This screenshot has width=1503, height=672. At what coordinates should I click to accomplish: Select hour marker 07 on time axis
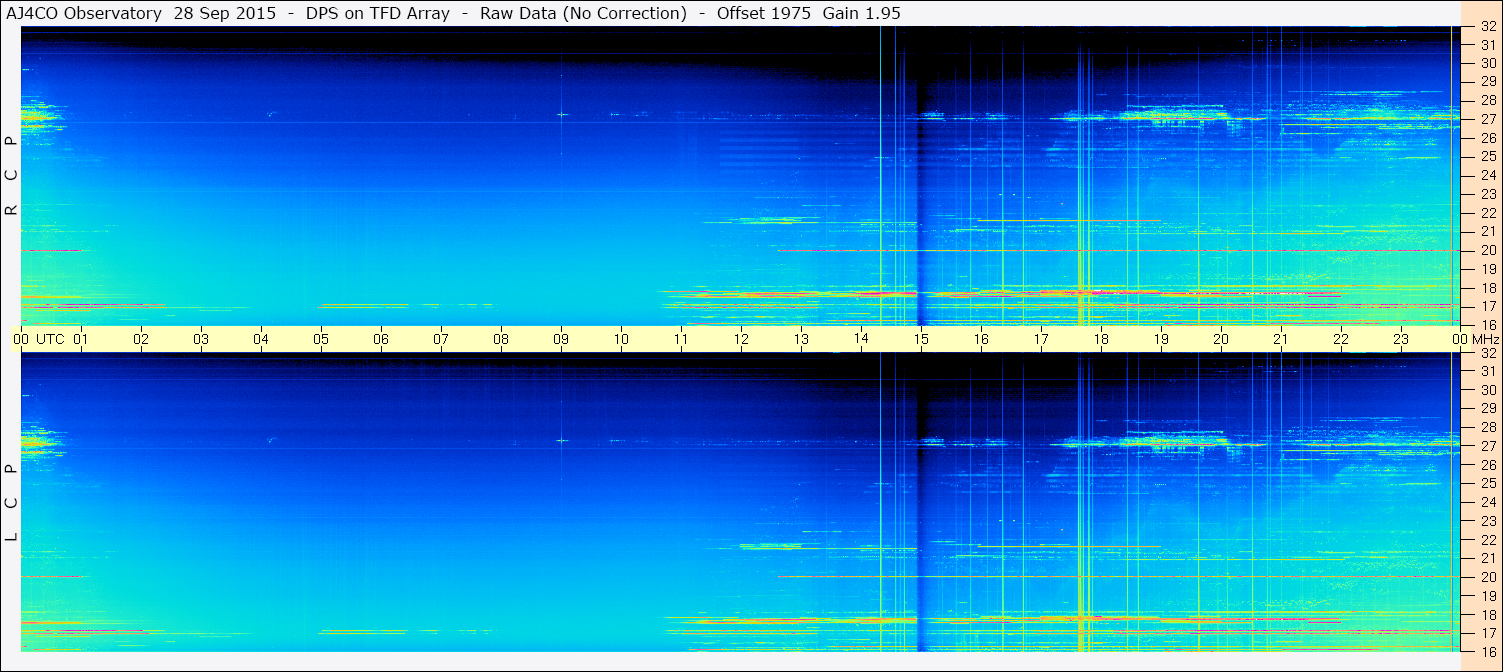point(441,339)
